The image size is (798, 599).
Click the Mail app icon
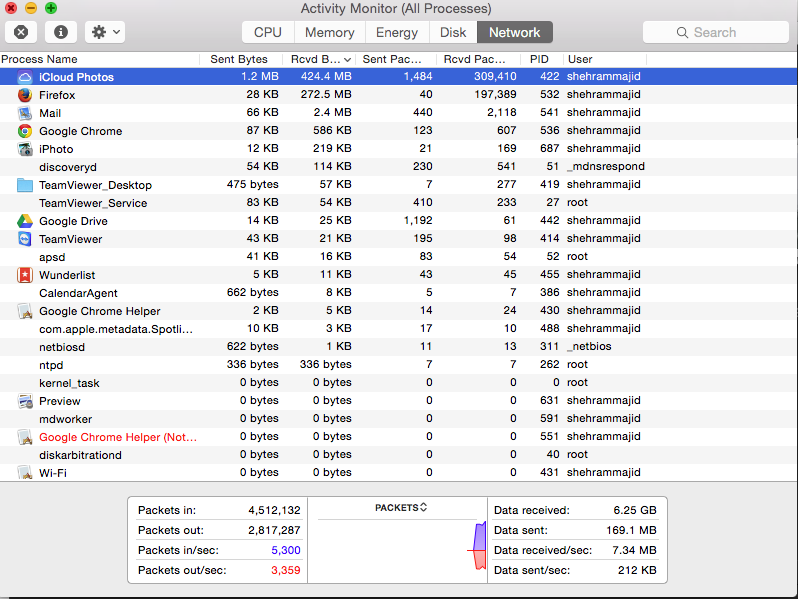(25, 112)
